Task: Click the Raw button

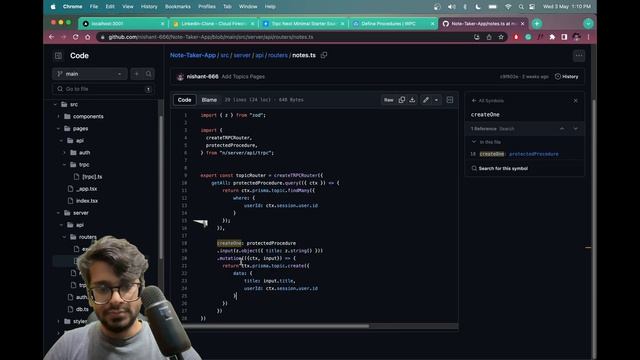Action: pyautogui.click(x=389, y=100)
